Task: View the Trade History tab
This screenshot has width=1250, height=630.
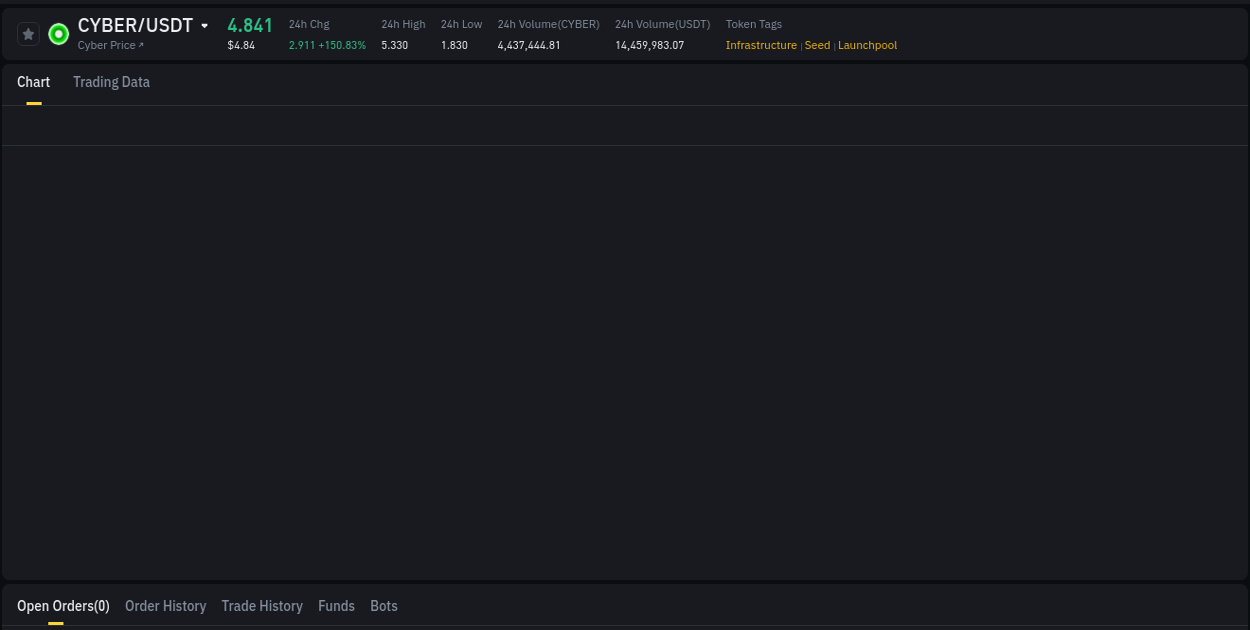Action: (x=262, y=606)
